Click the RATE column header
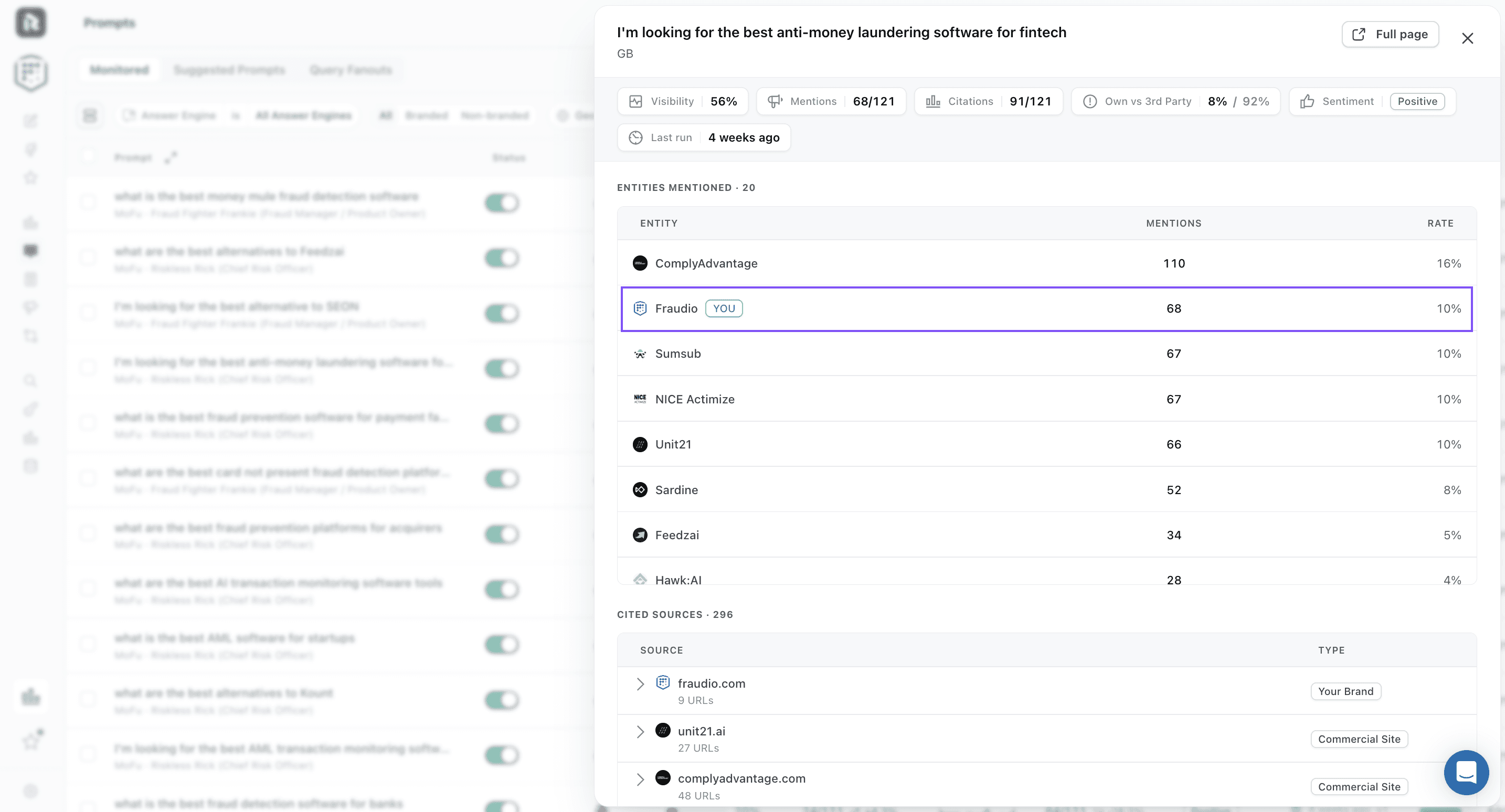This screenshot has width=1505, height=812. coord(1440,224)
